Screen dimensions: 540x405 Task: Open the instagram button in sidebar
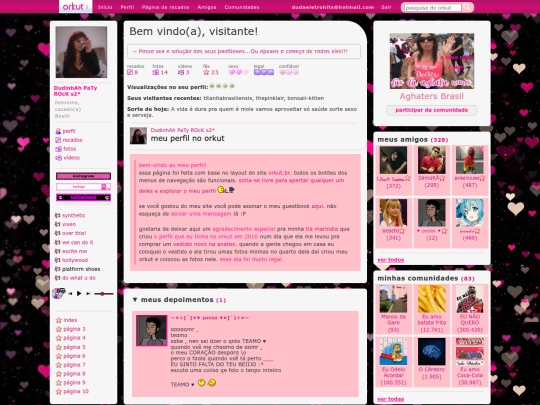coord(83,176)
